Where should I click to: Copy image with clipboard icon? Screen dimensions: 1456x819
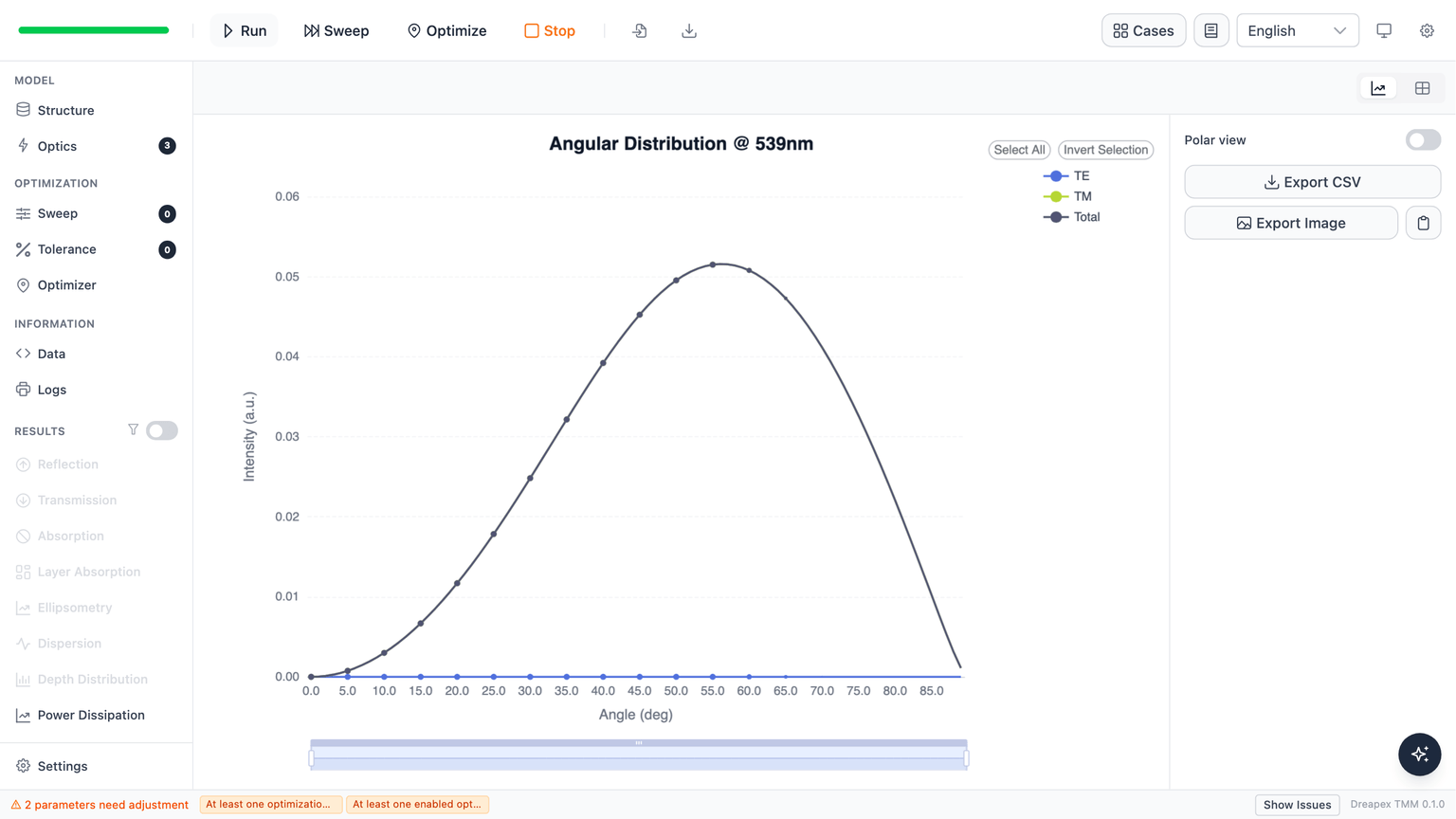click(1423, 223)
